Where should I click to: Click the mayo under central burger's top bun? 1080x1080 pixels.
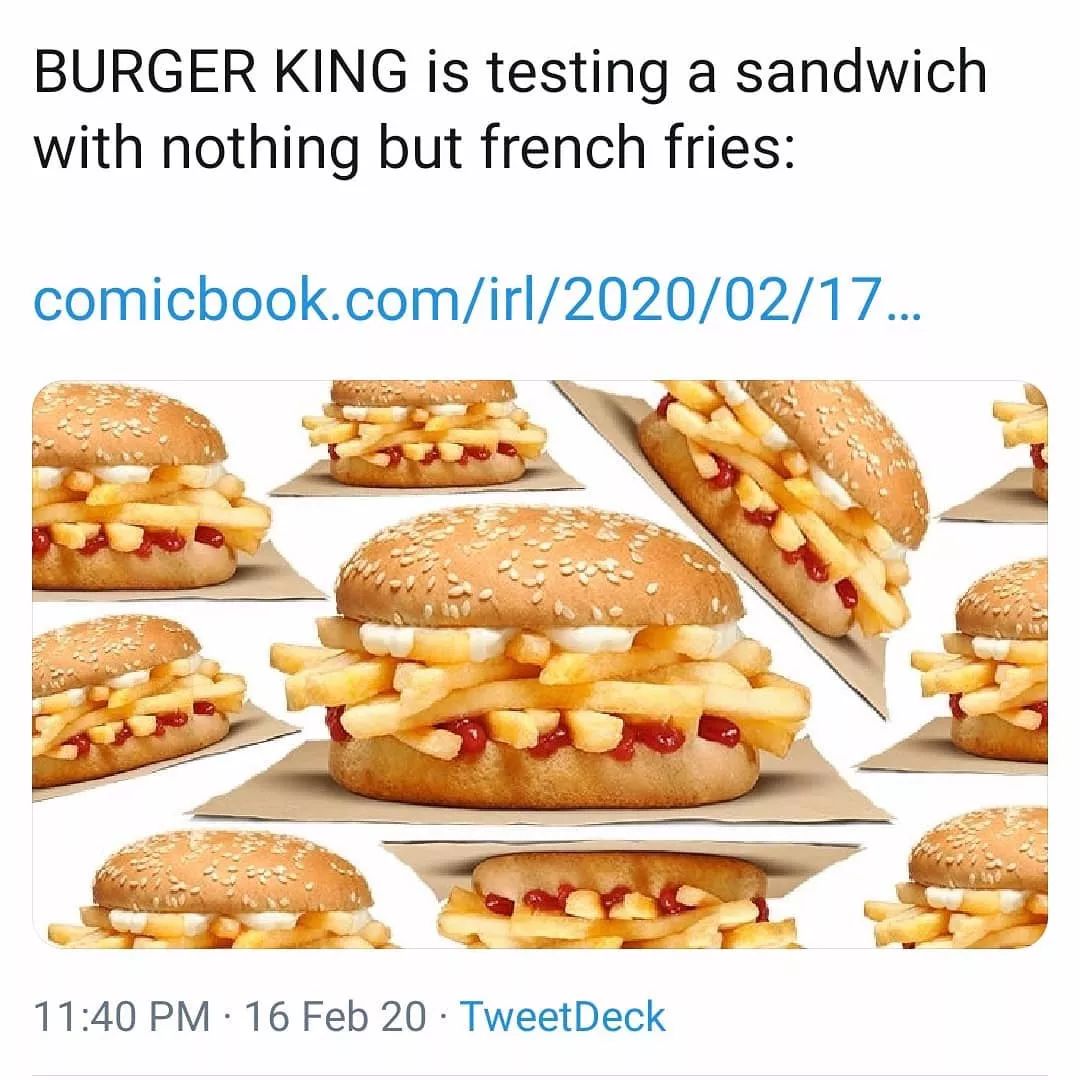coord(551,635)
